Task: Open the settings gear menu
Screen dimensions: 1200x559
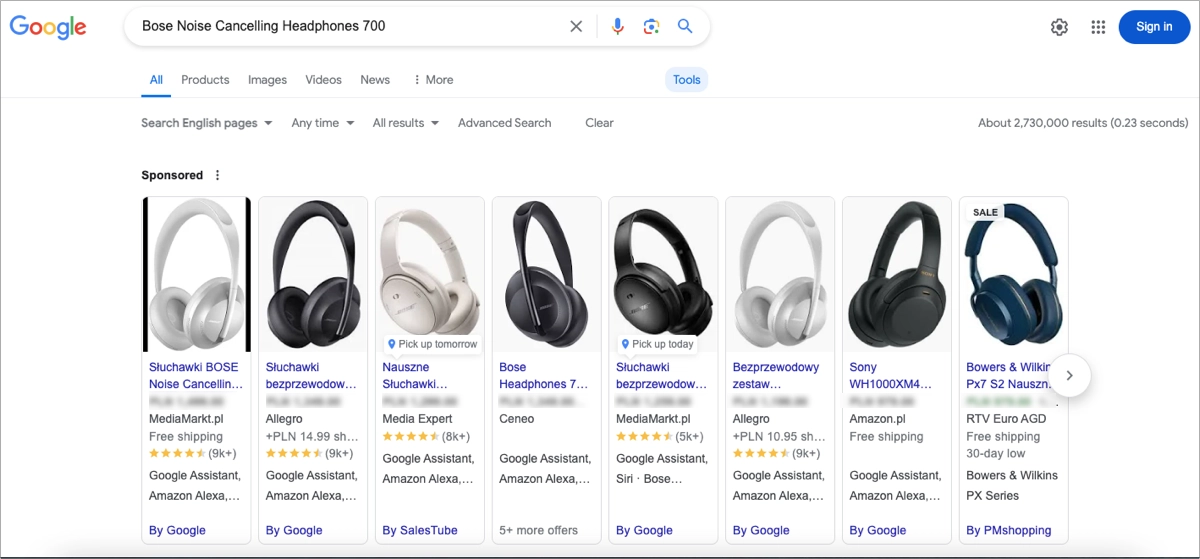Action: (1059, 27)
